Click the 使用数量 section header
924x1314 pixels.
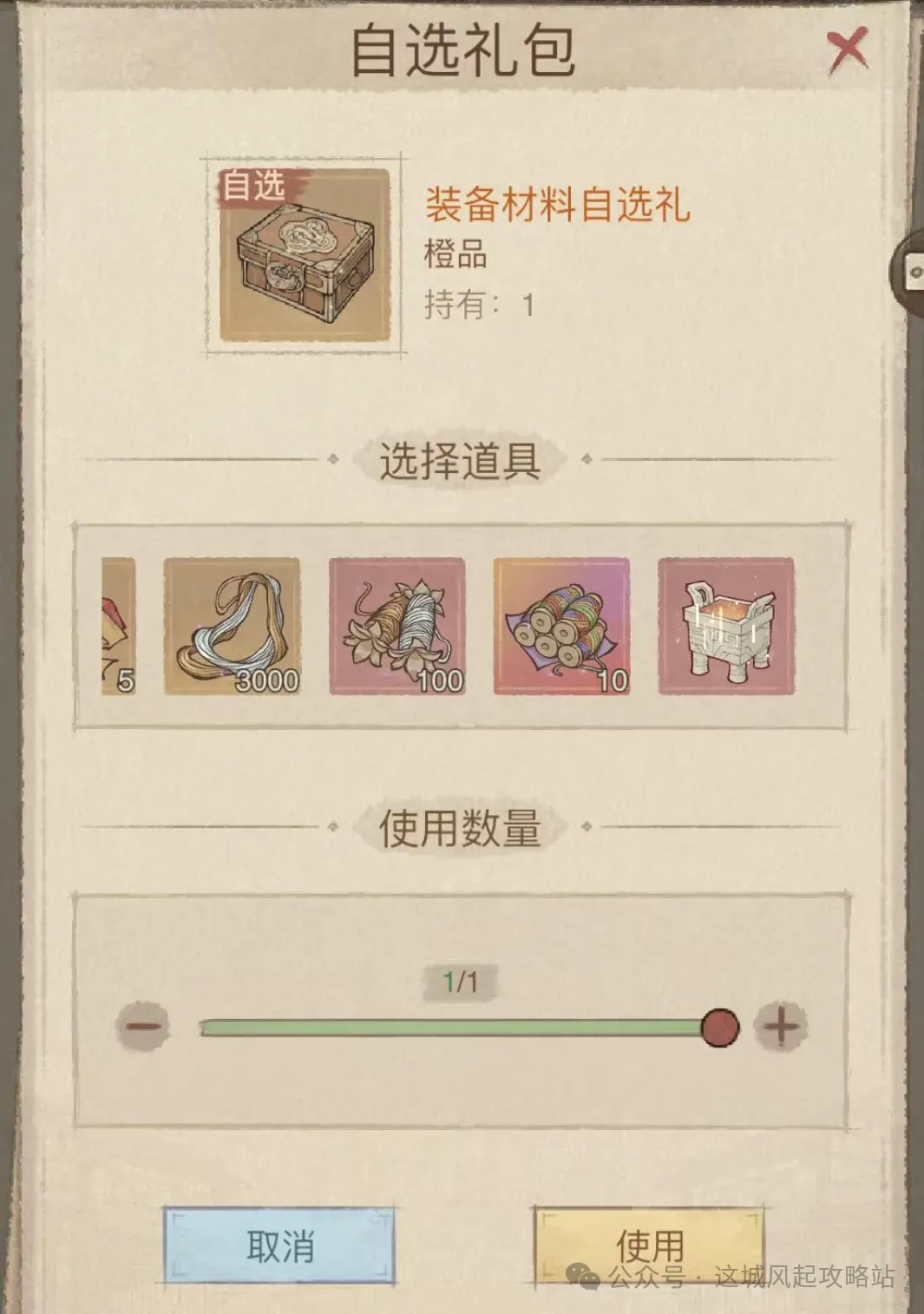(x=460, y=827)
